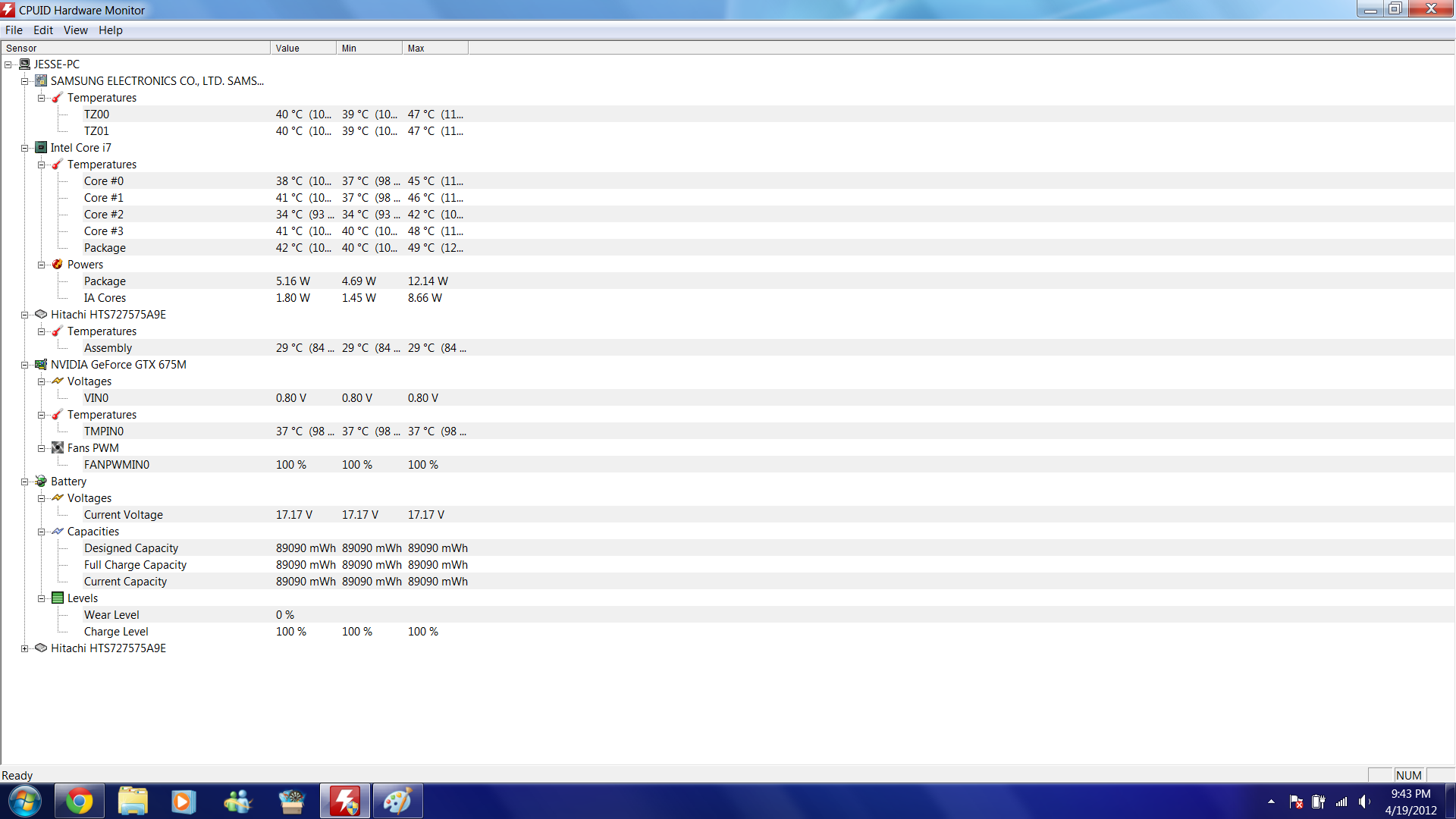Collapse the Capacities group under Battery
The height and width of the screenshot is (819, 1456).
(x=42, y=532)
